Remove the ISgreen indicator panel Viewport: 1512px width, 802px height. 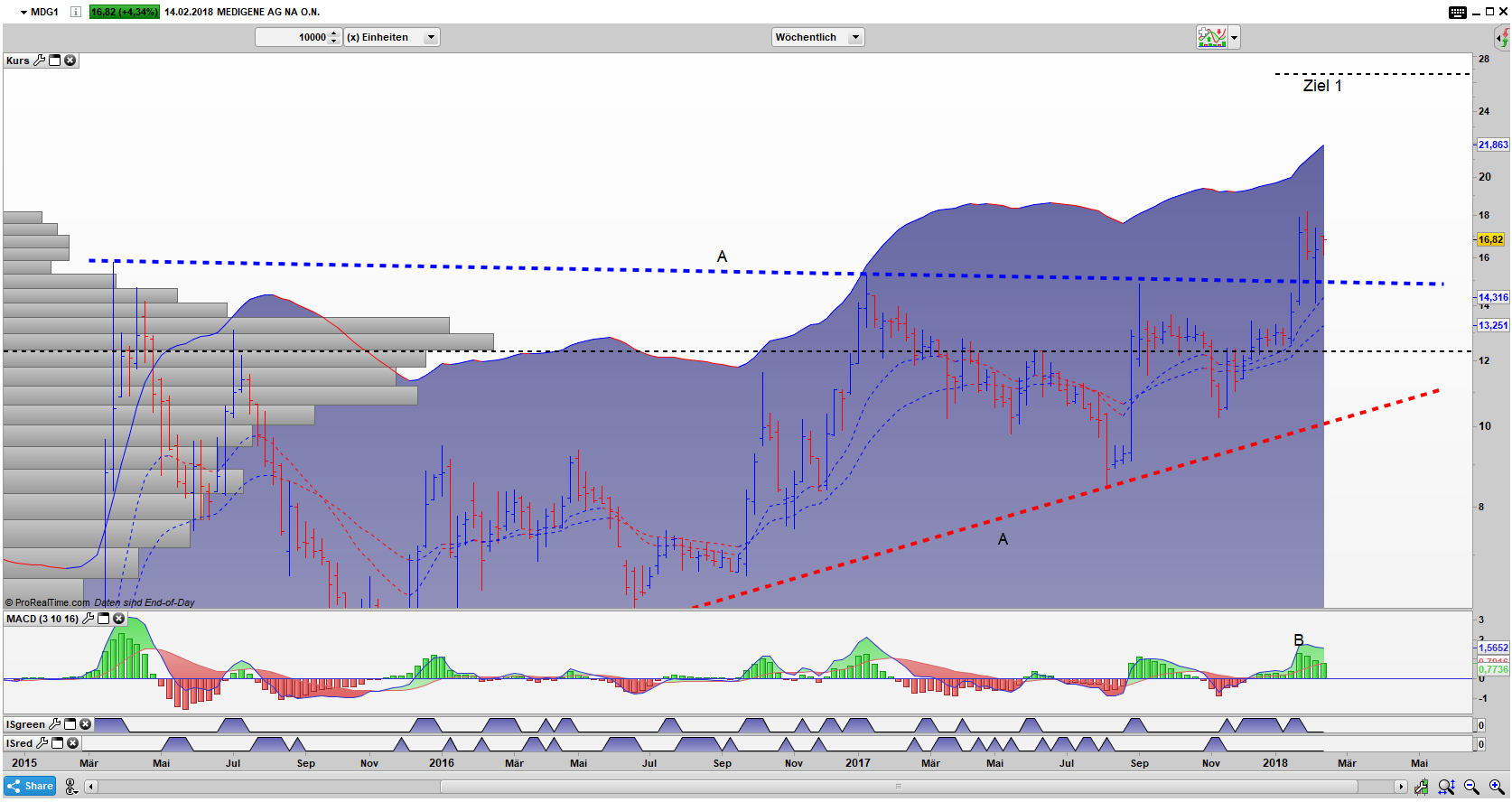click(x=86, y=724)
